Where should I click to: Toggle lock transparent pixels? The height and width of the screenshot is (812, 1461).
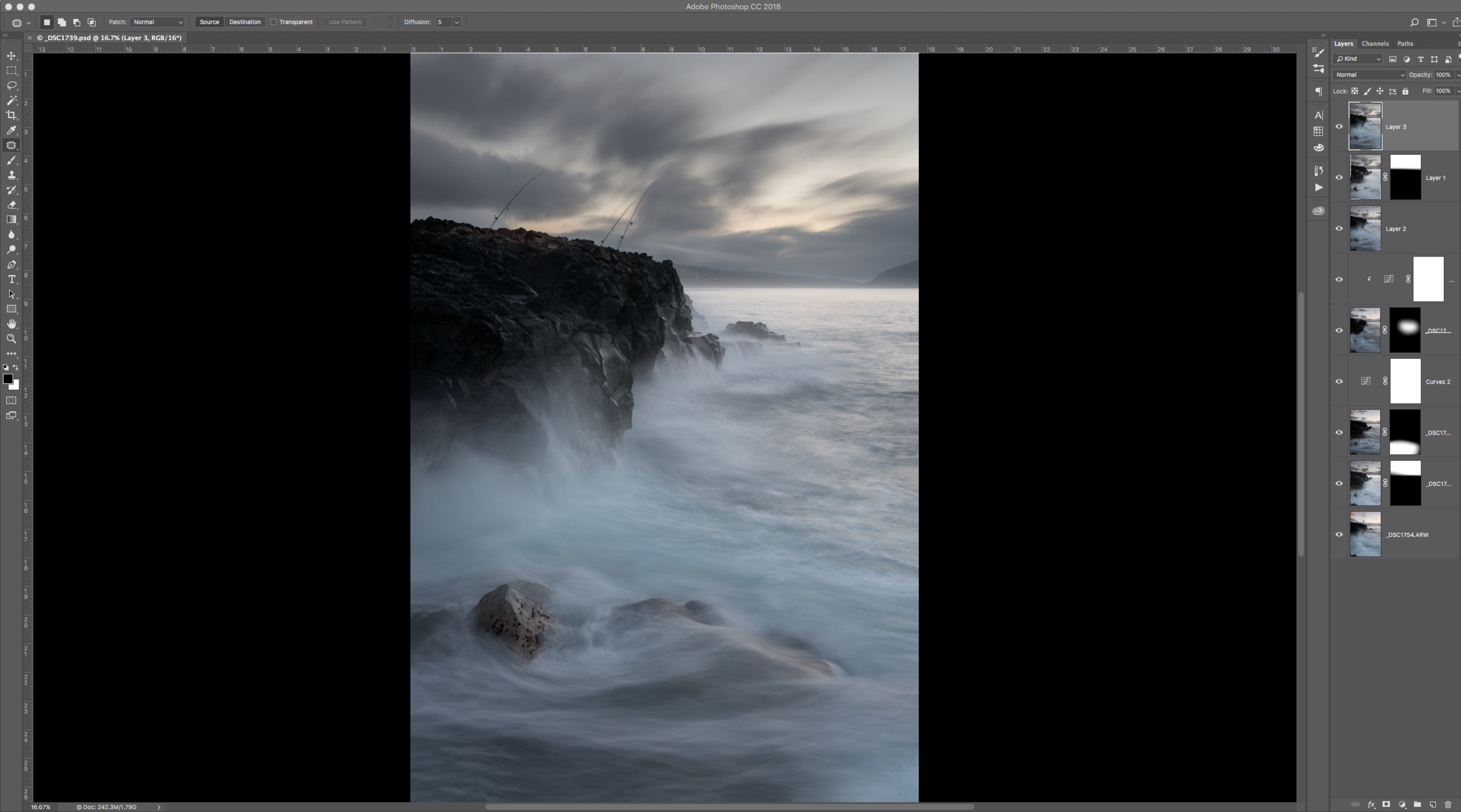pyautogui.click(x=1355, y=91)
